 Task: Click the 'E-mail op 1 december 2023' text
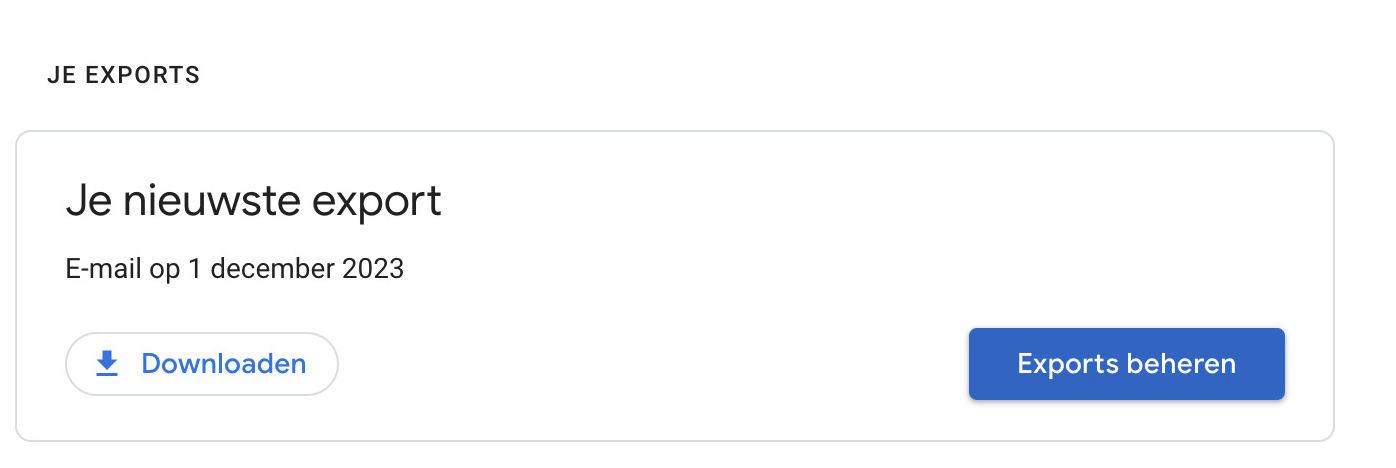point(234,269)
